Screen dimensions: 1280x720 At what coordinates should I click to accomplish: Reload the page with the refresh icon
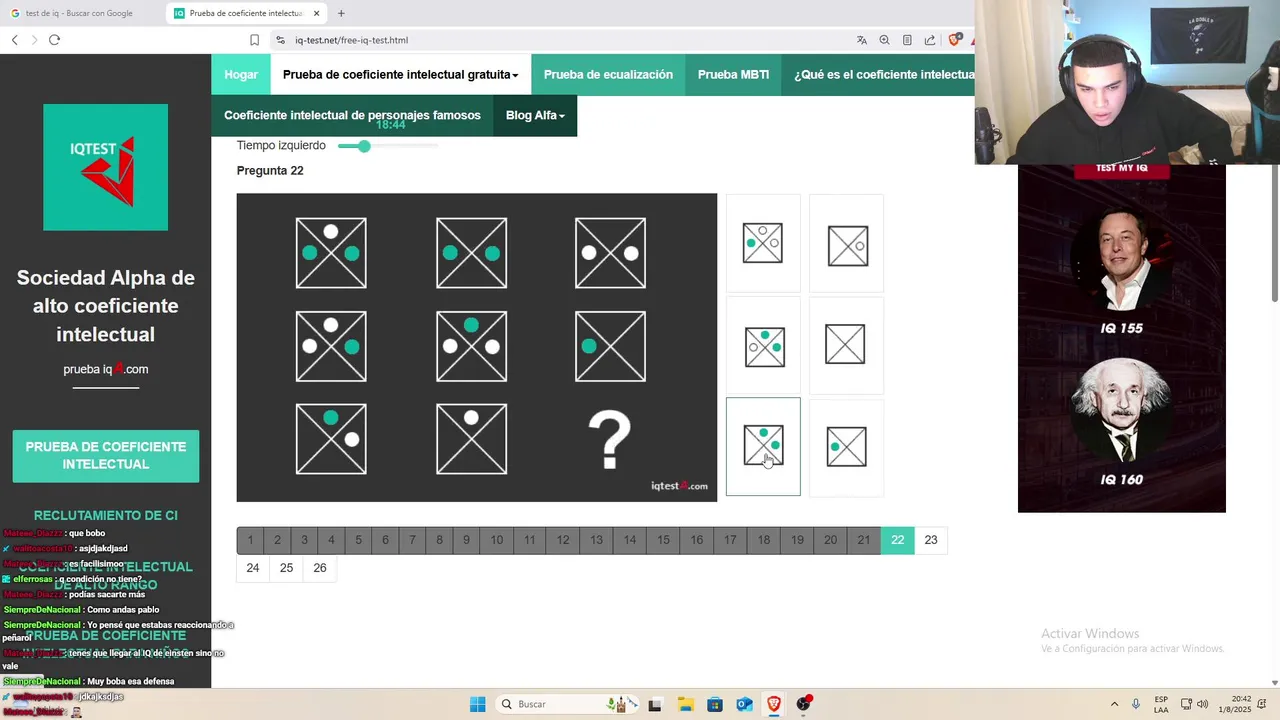[54, 40]
